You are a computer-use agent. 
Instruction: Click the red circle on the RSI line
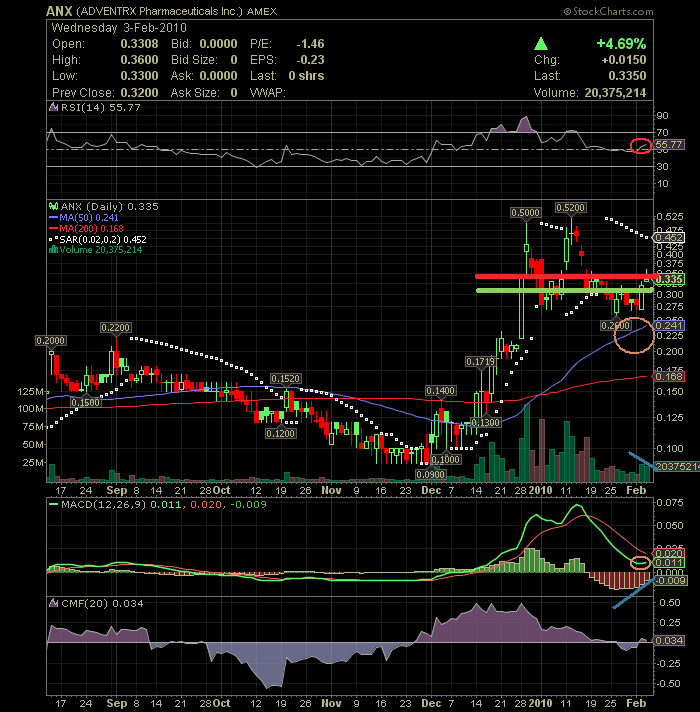tap(639, 146)
